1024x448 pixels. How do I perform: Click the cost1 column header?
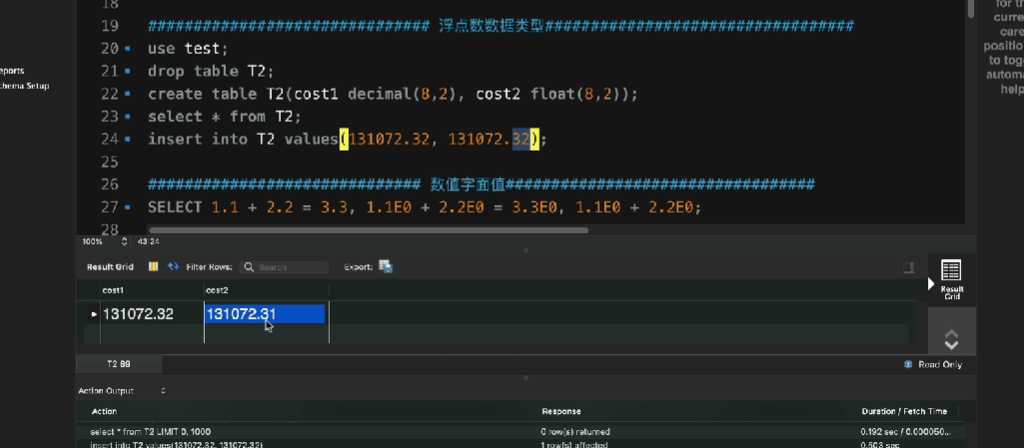click(x=152, y=290)
